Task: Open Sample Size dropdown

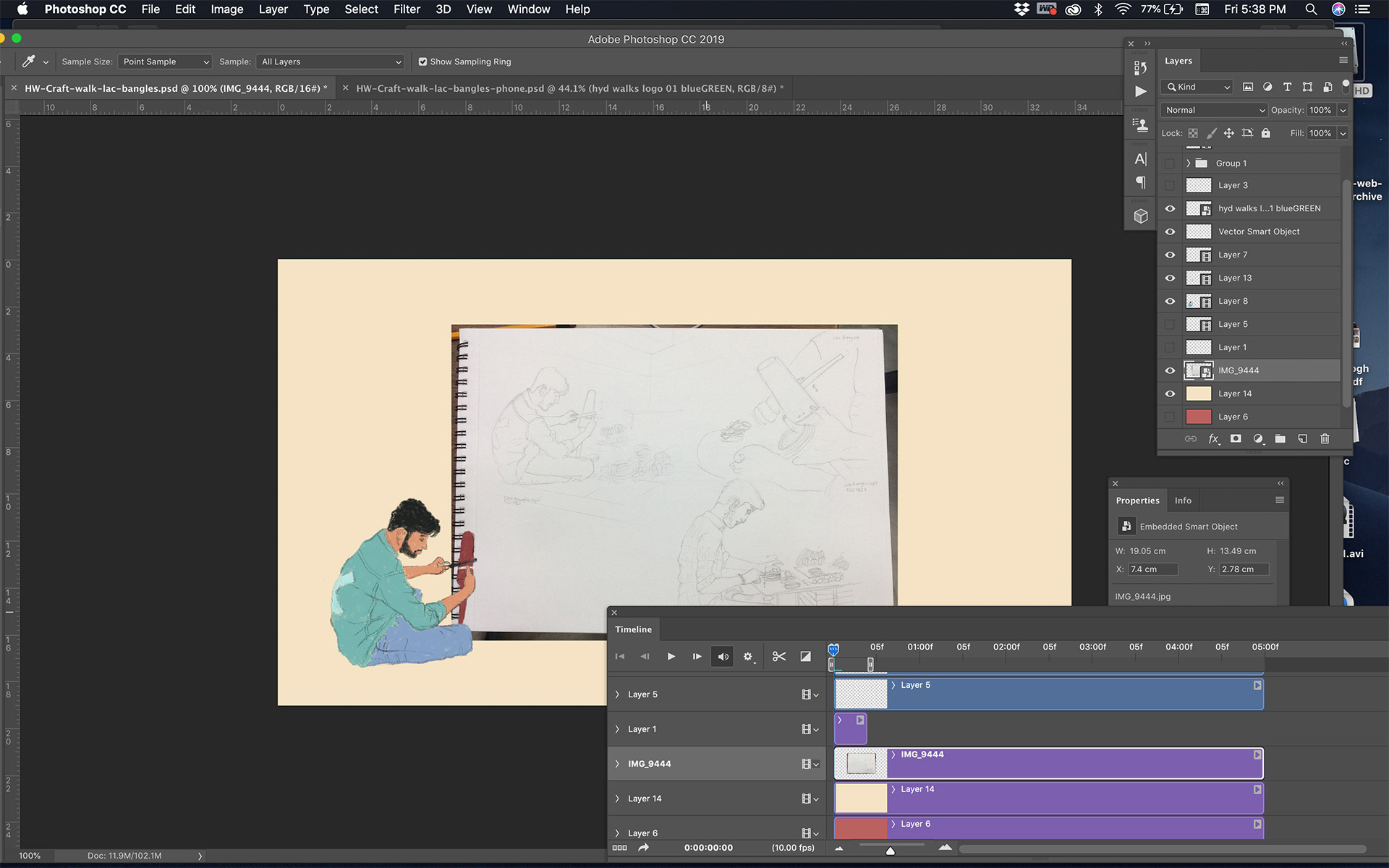Action: (x=165, y=61)
